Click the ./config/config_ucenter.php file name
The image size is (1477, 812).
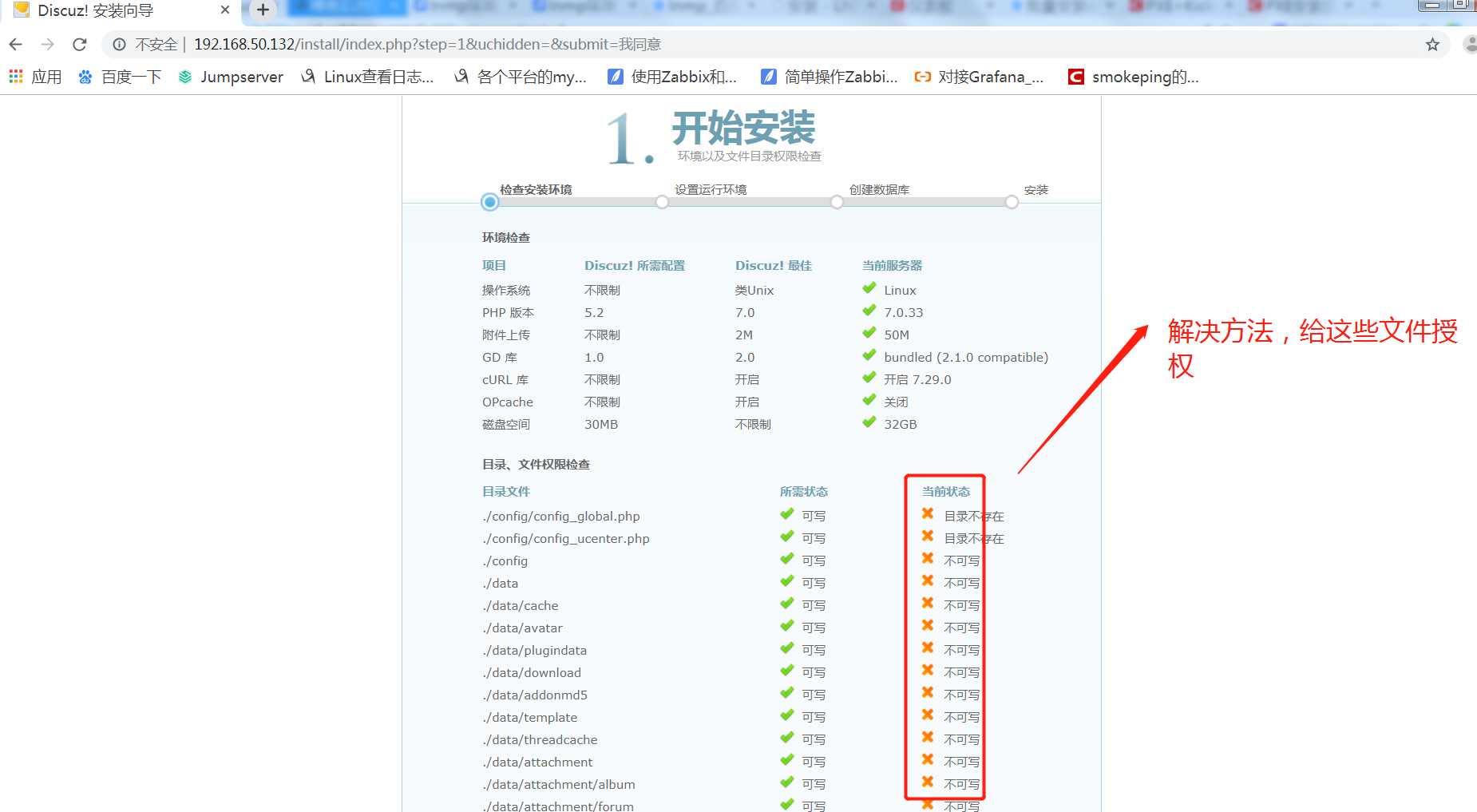(566, 539)
